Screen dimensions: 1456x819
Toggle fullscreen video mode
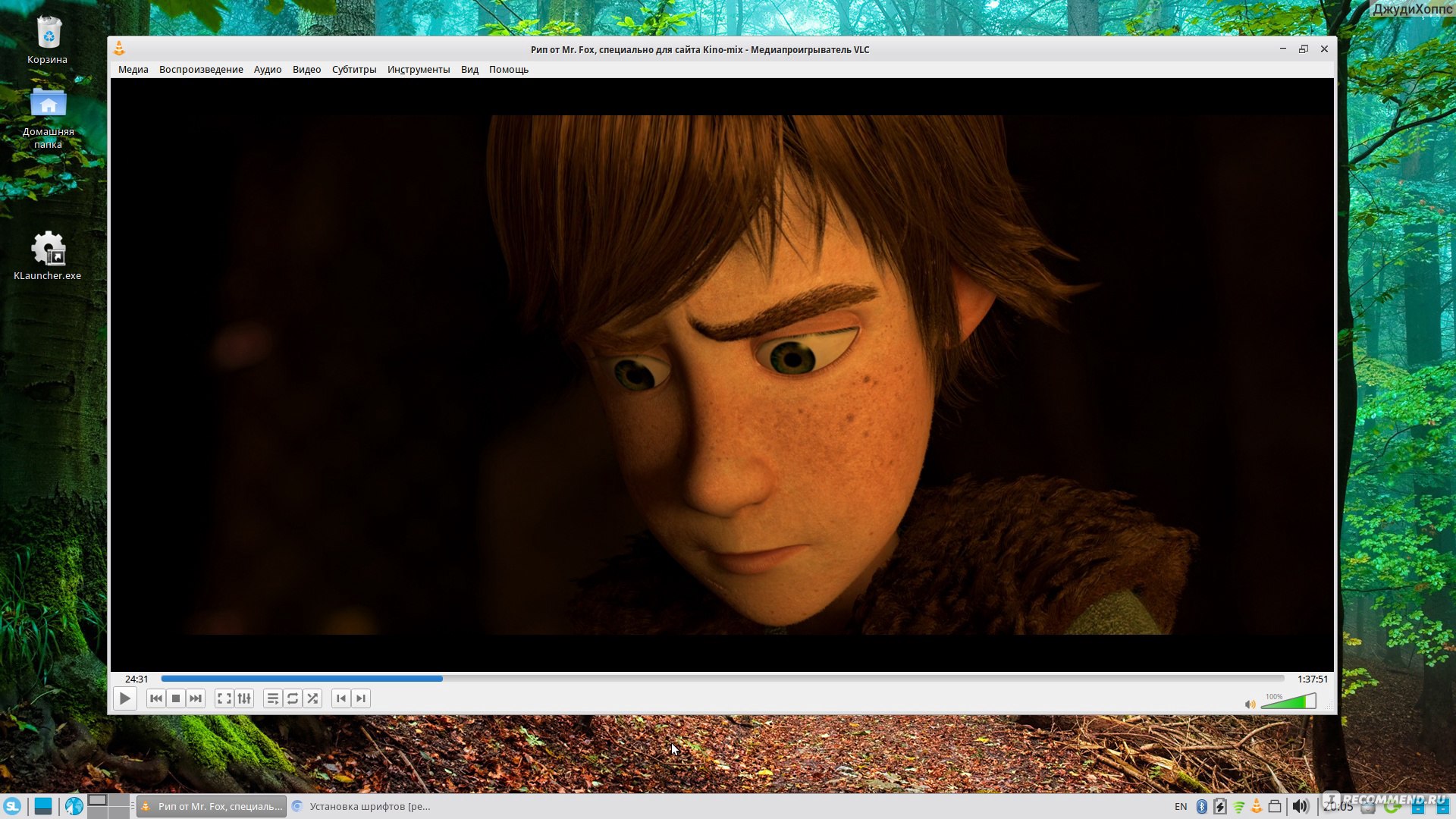224,698
